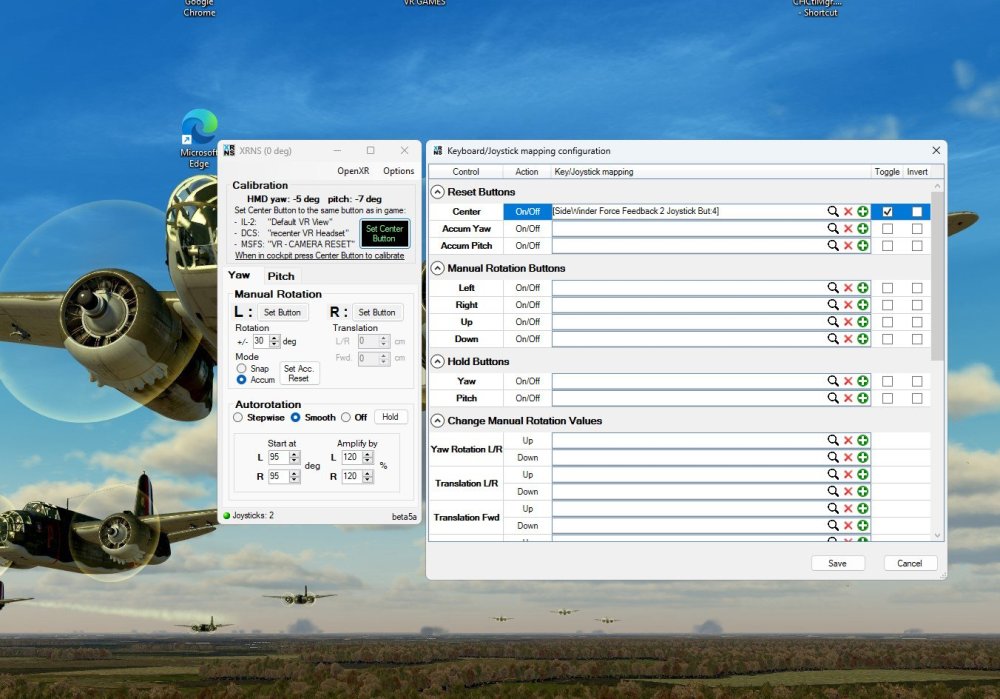Image resolution: width=1000 pixels, height=699 pixels.
Task: Click the magnifier icon in Center row
Action: tap(832, 212)
